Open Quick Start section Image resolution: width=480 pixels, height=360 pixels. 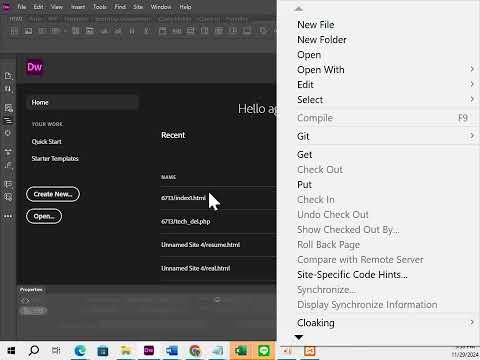click(47, 141)
